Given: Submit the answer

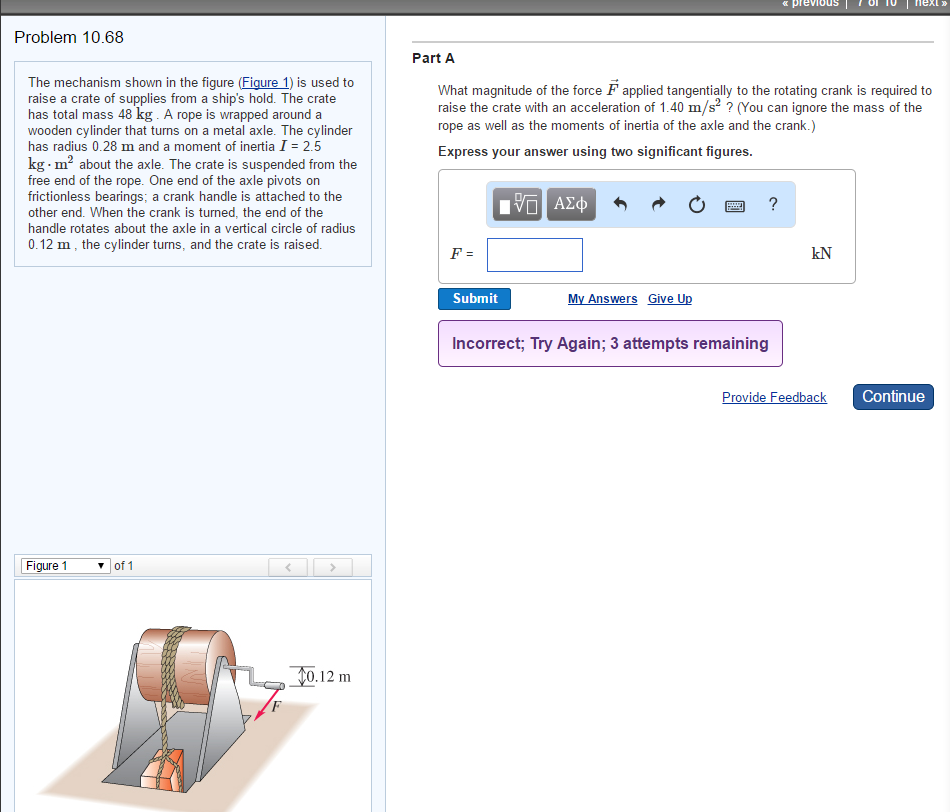Looking at the screenshot, I should click(474, 299).
